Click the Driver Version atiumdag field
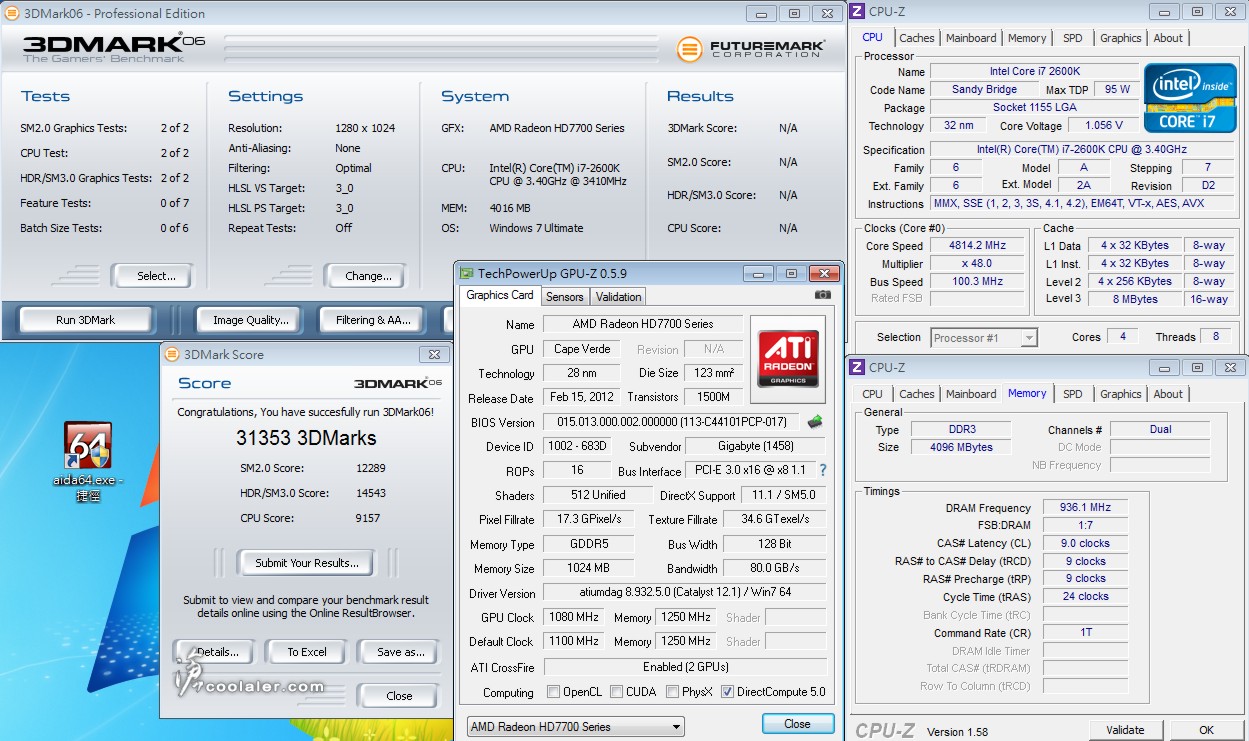Screen dimensions: 1249x741 (x=685, y=593)
